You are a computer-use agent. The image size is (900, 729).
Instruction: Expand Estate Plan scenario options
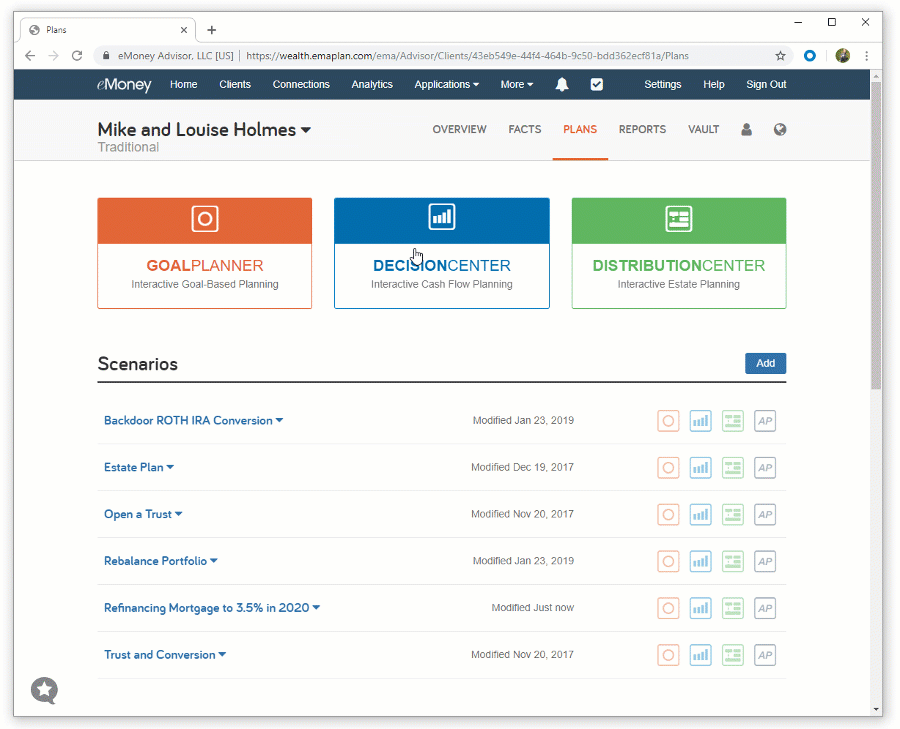[x=170, y=467]
